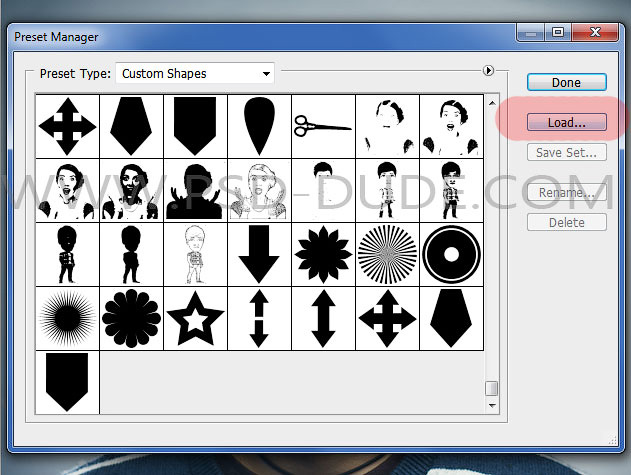Click the Load... button

[x=566, y=123]
